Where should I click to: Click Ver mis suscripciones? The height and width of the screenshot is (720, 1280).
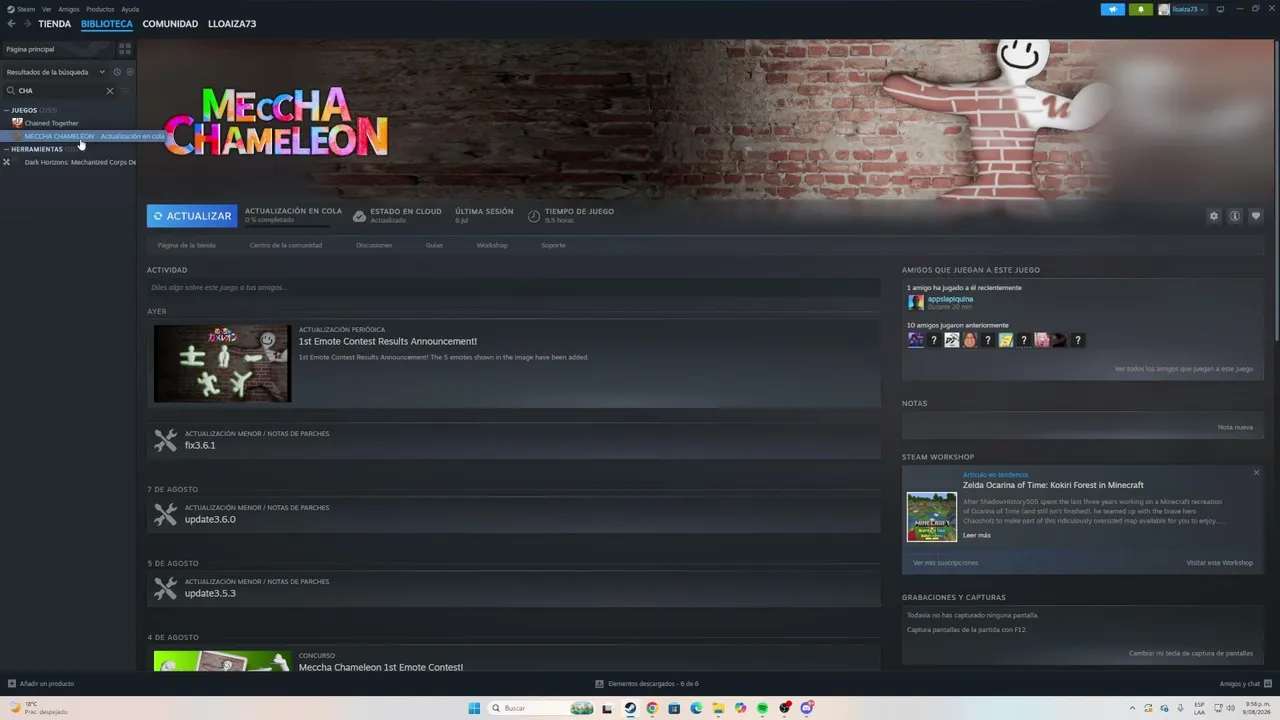pos(946,563)
